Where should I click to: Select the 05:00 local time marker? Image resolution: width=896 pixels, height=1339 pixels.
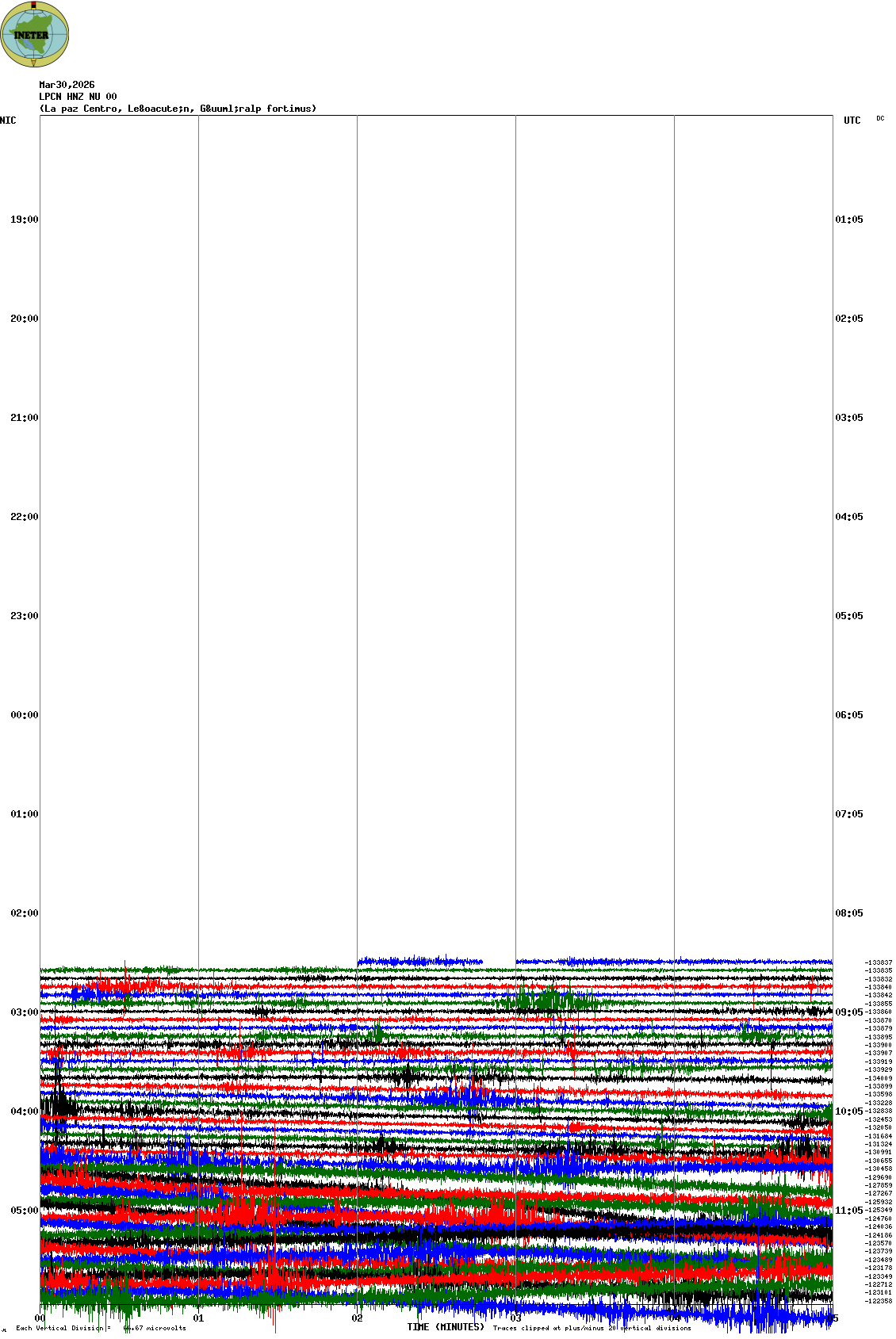pos(24,1211)
